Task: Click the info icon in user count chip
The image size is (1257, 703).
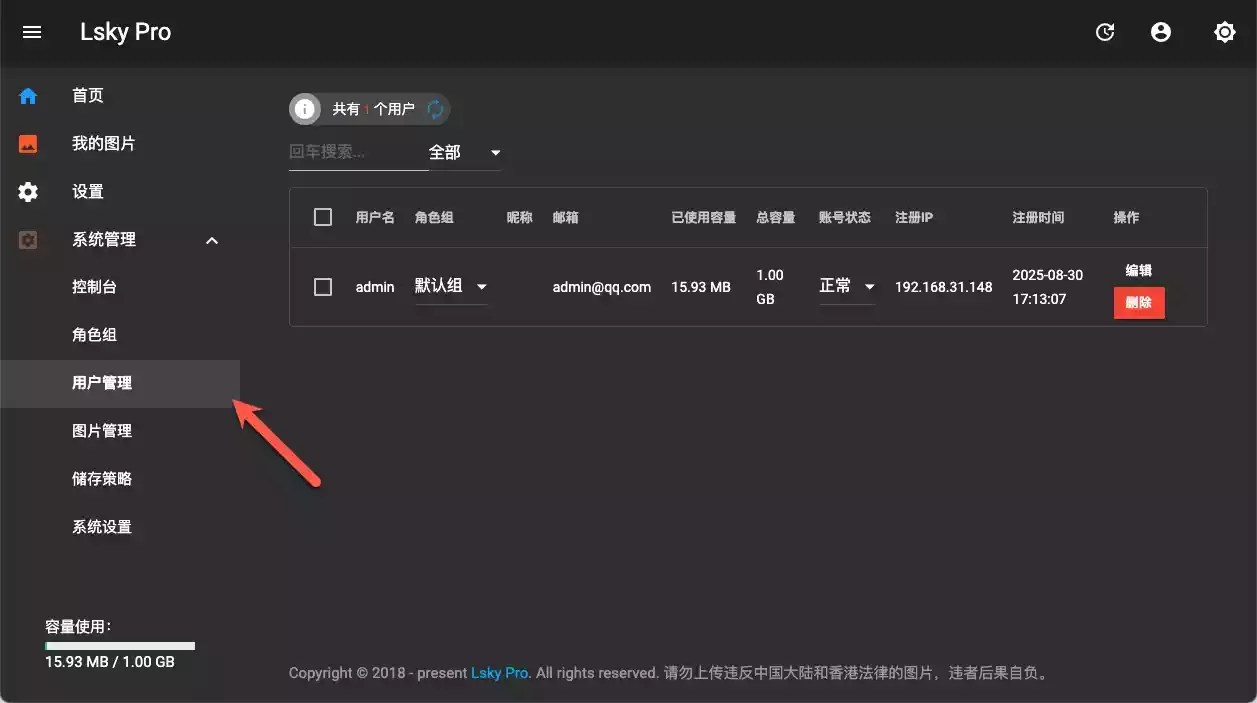Action: coord(305,109)
